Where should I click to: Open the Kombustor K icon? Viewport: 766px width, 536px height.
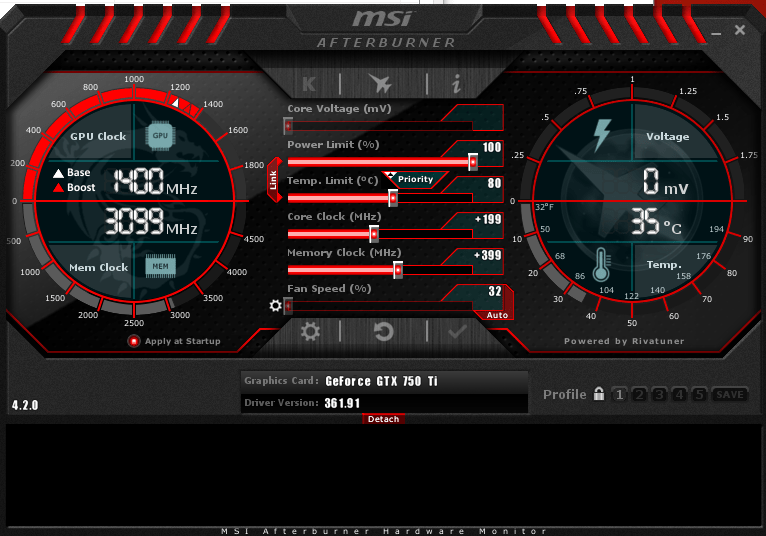click(309, 84)
